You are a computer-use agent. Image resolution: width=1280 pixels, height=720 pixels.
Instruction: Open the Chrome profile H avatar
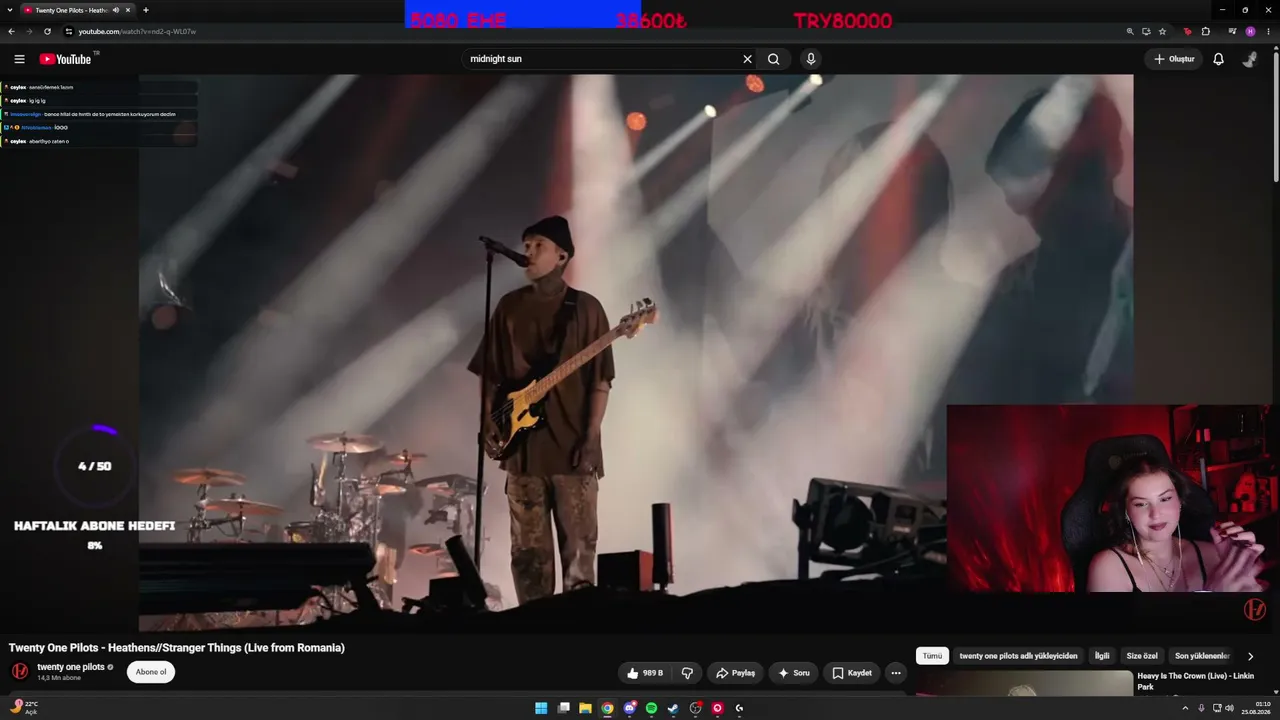[1250, 31]
